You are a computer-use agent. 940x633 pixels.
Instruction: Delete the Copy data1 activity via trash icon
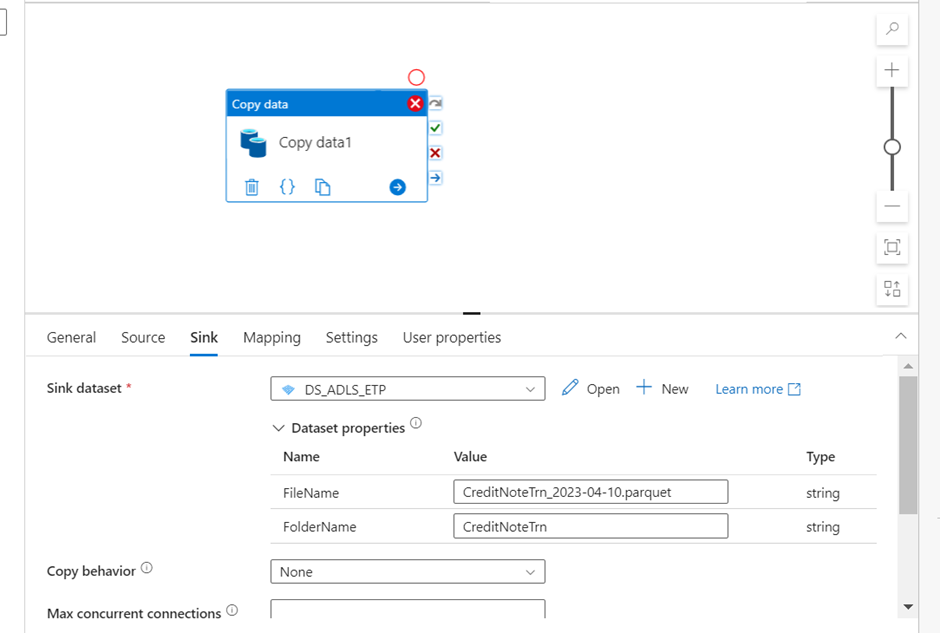[x=252, y=188]
